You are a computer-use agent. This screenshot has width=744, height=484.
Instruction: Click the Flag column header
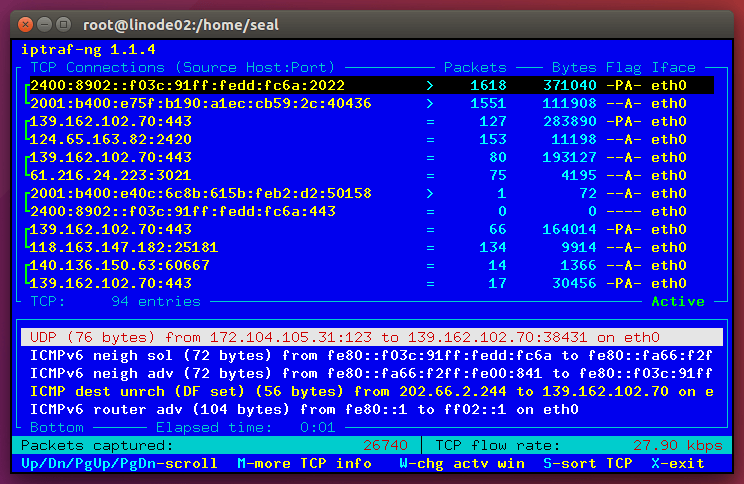(623, 67)
